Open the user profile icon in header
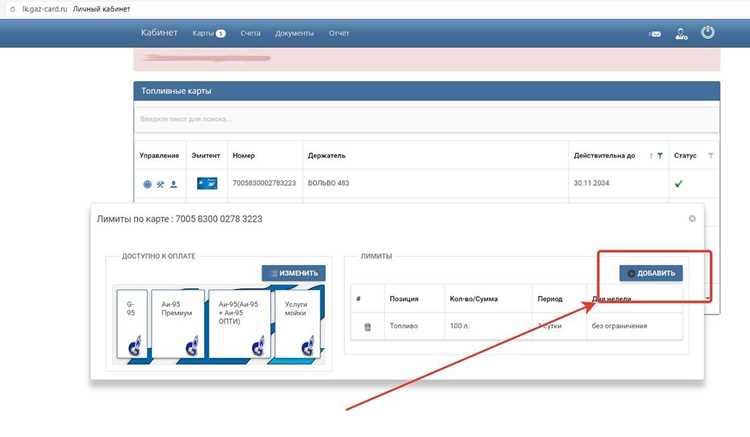 click(x=681, y=33)
